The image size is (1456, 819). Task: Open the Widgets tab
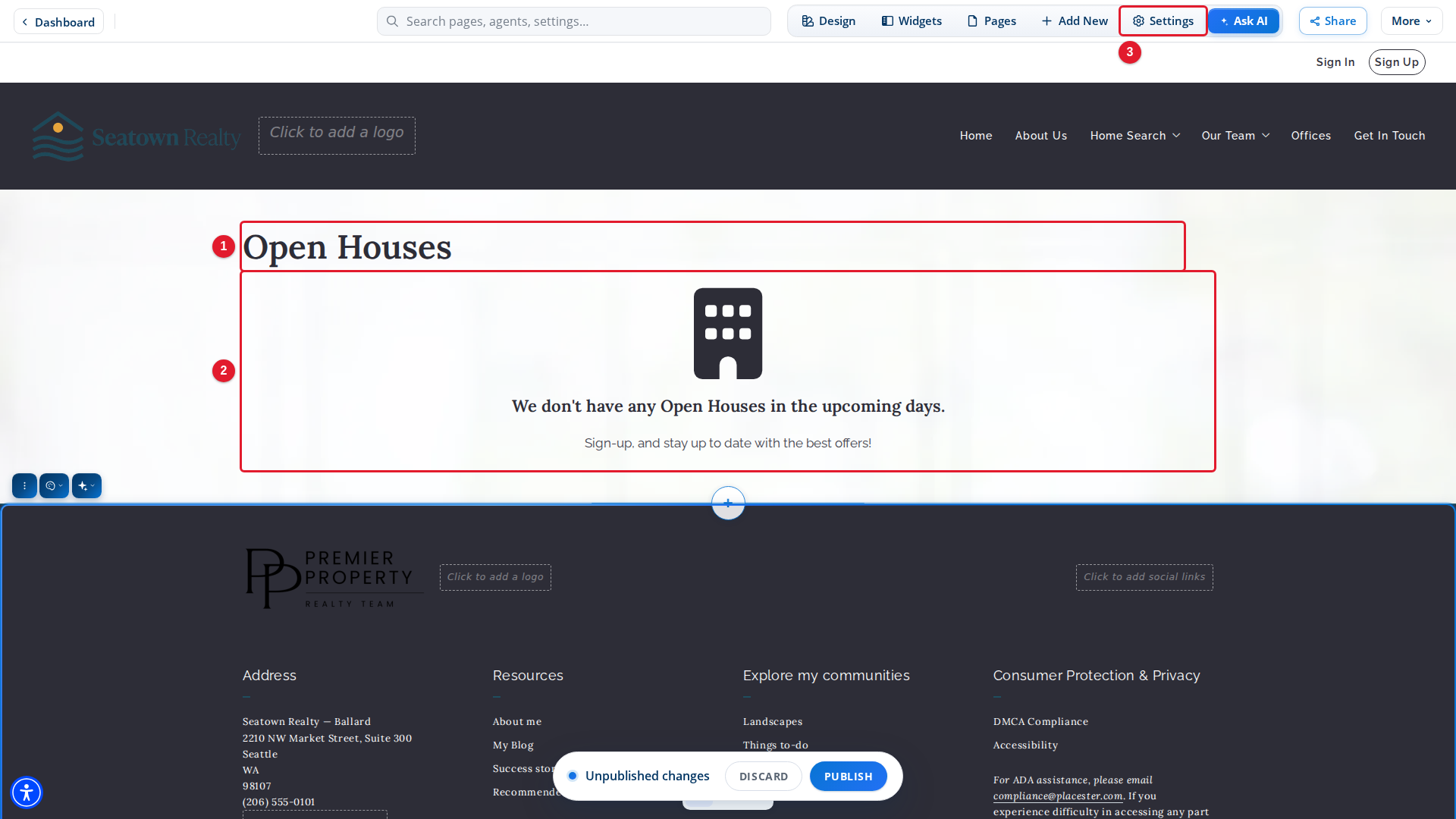(x=912, y=21)
